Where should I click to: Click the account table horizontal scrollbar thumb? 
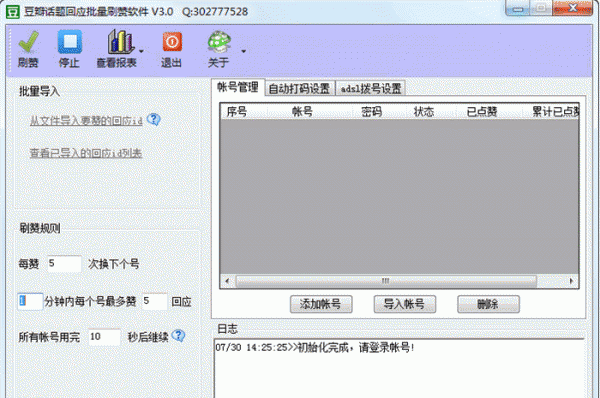[386, 281]
